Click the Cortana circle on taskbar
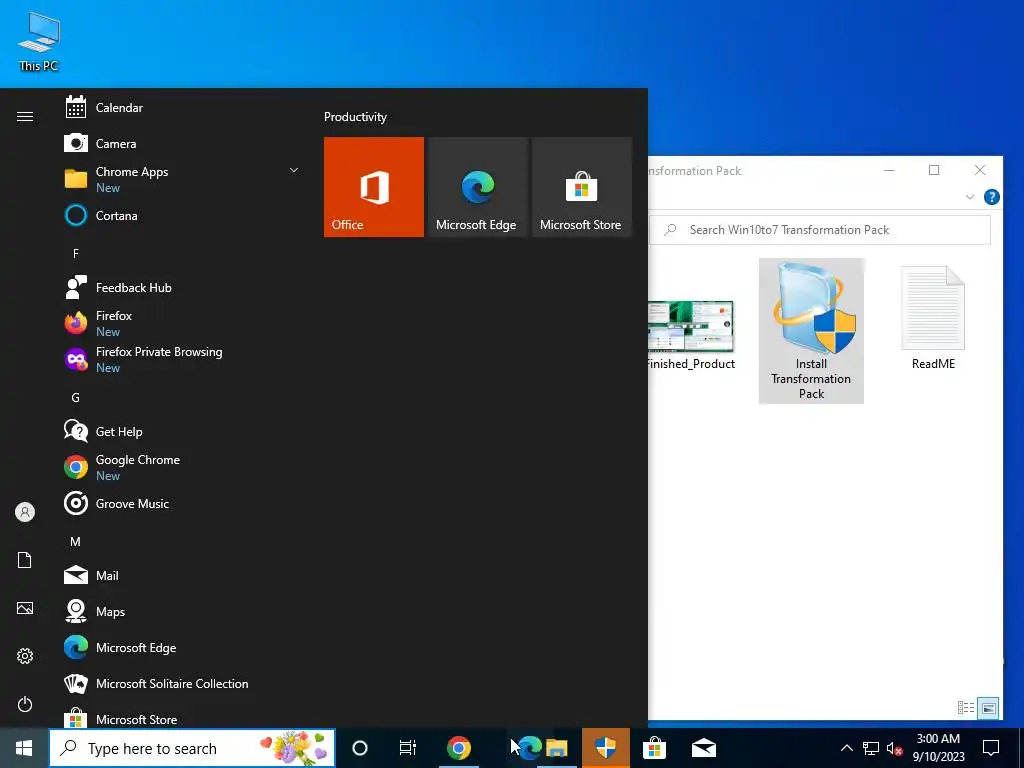The height and width of the screenshot is (768, 1024). tap(360, 748)
